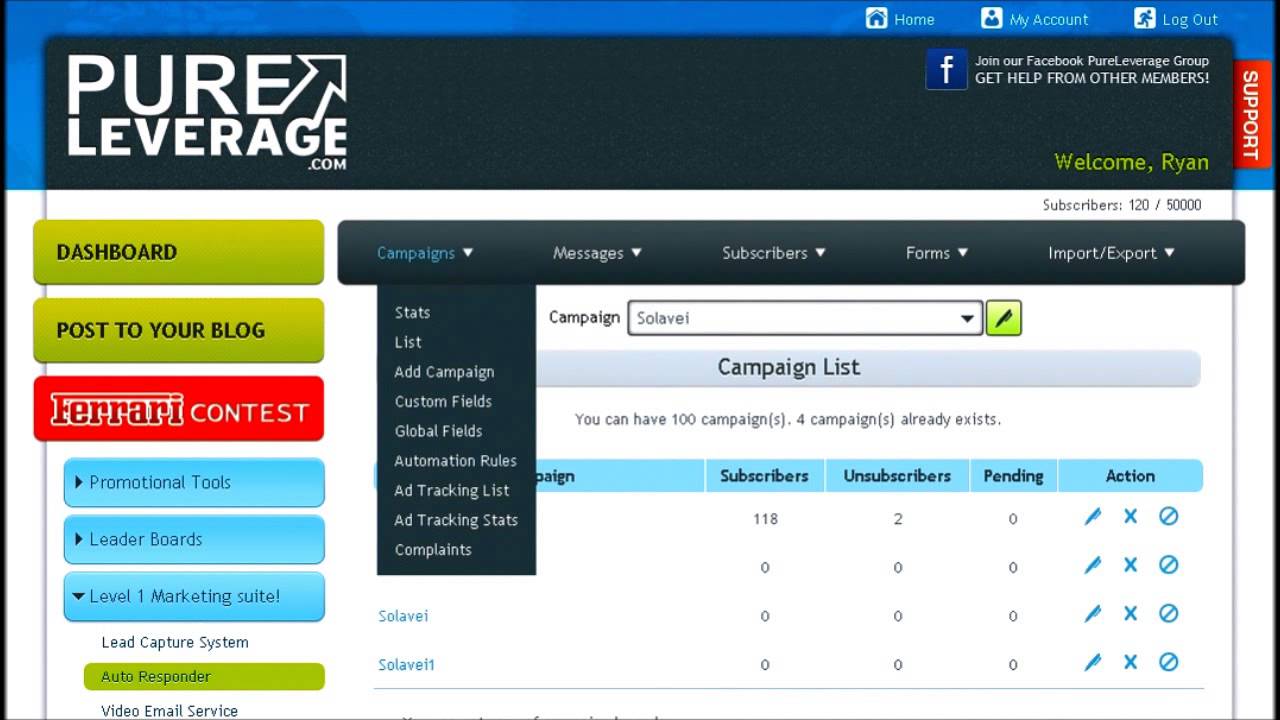Open the red SUPPORT side tab
The image size is (1280, 720).
(x=1250, y=114)
